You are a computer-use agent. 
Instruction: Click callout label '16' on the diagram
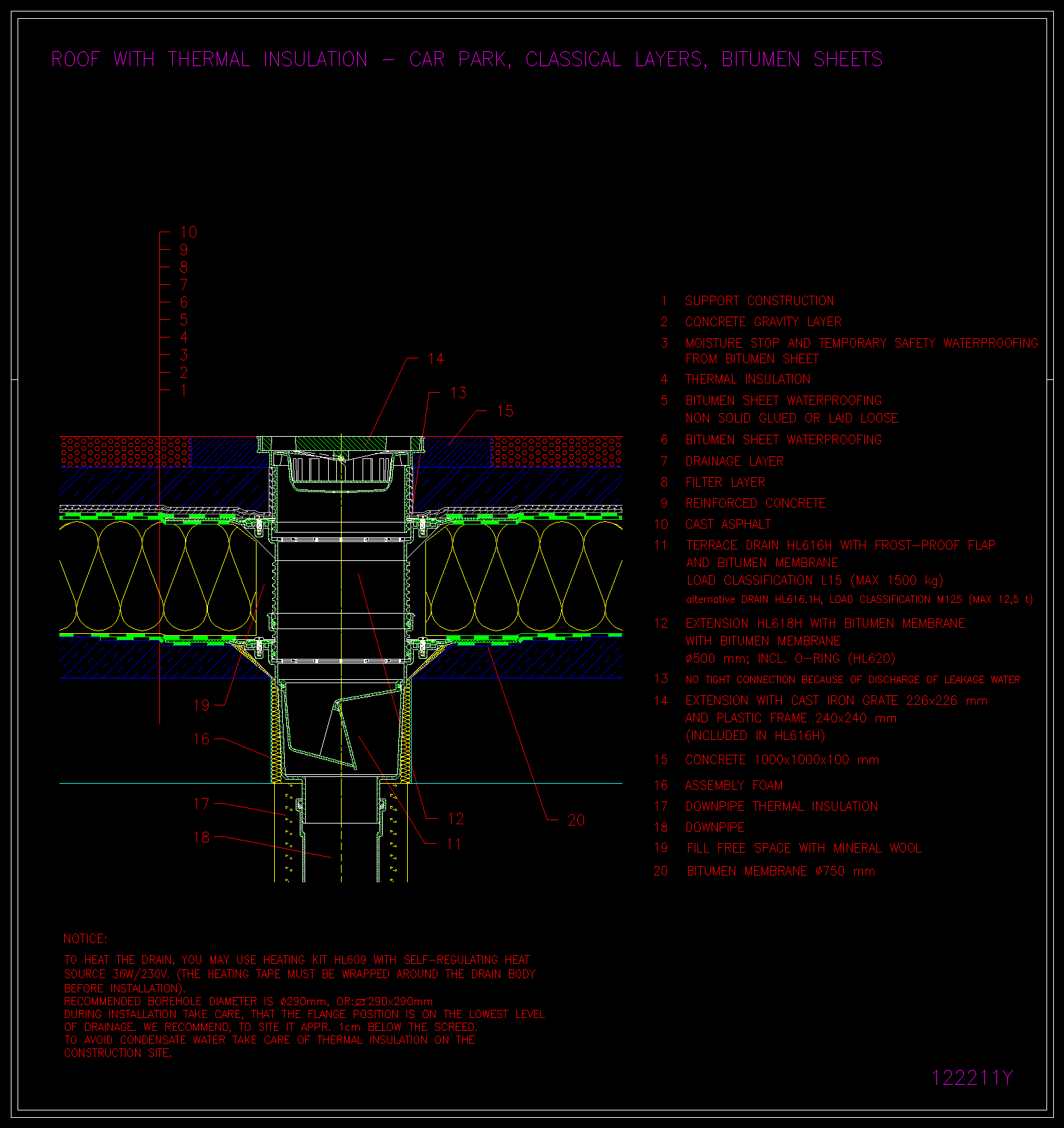coord(202,739)
